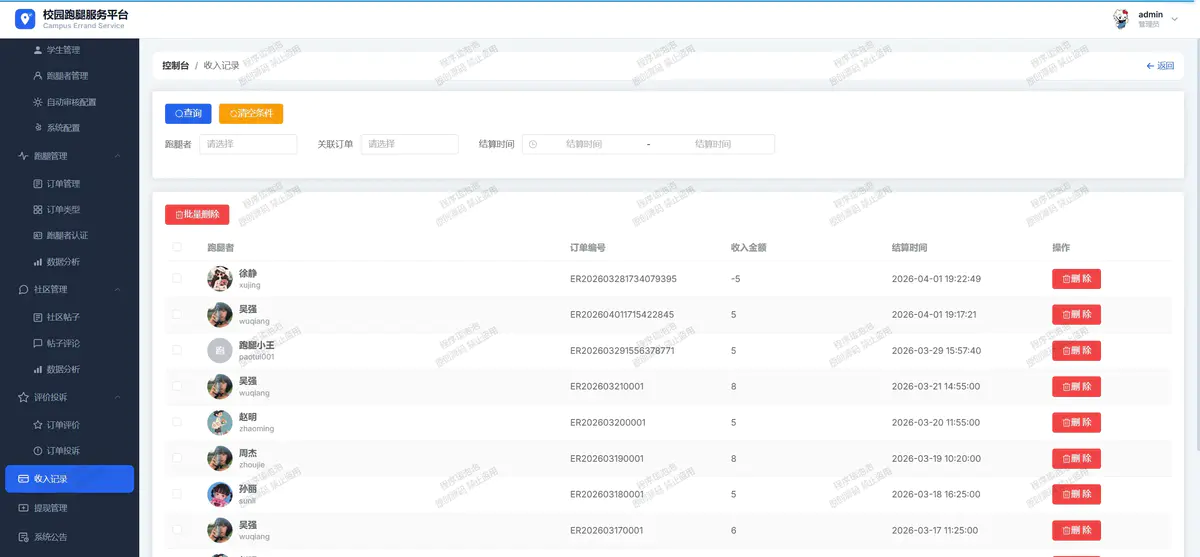
Task: Delete the 周杰 income record
Action: pyautogui.click(x=1076, y=459)
